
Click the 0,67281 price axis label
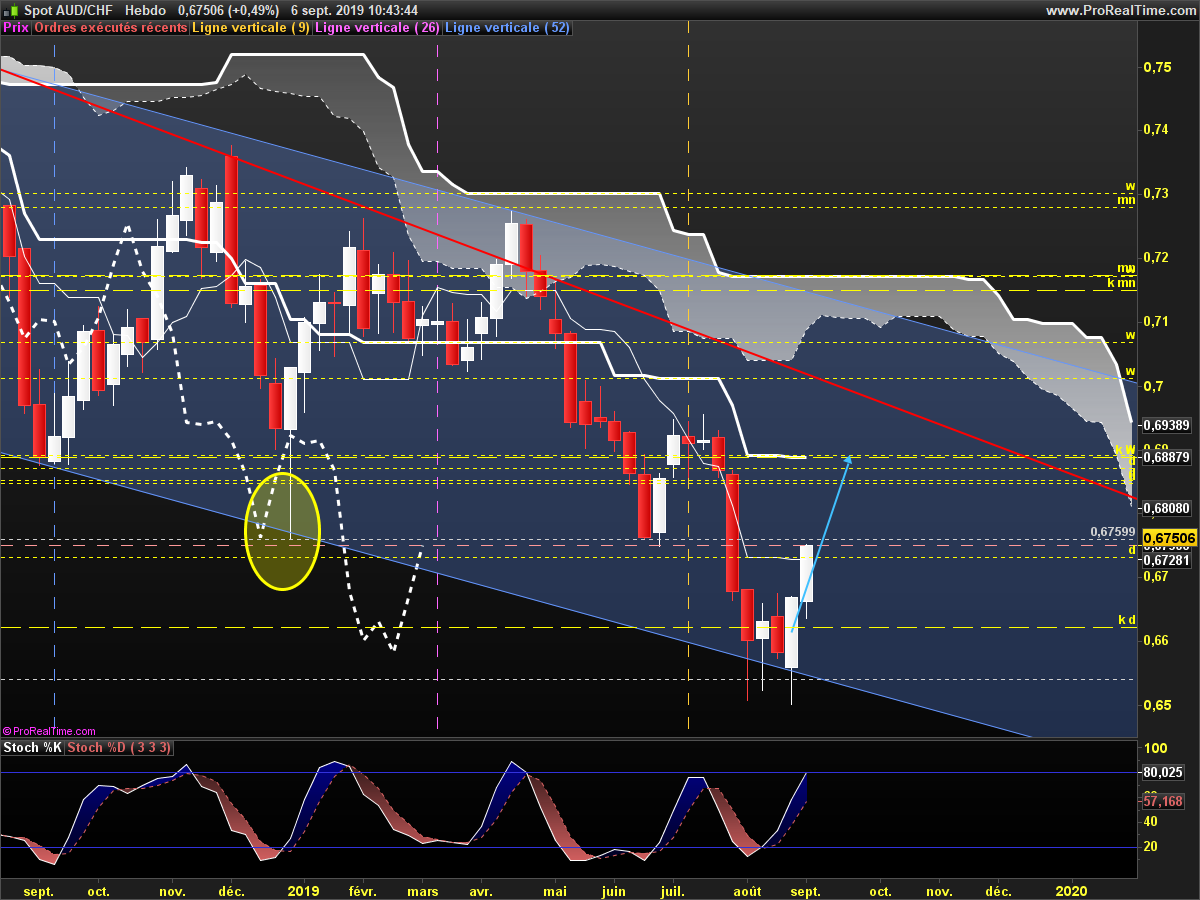[x=1166, y=560]
